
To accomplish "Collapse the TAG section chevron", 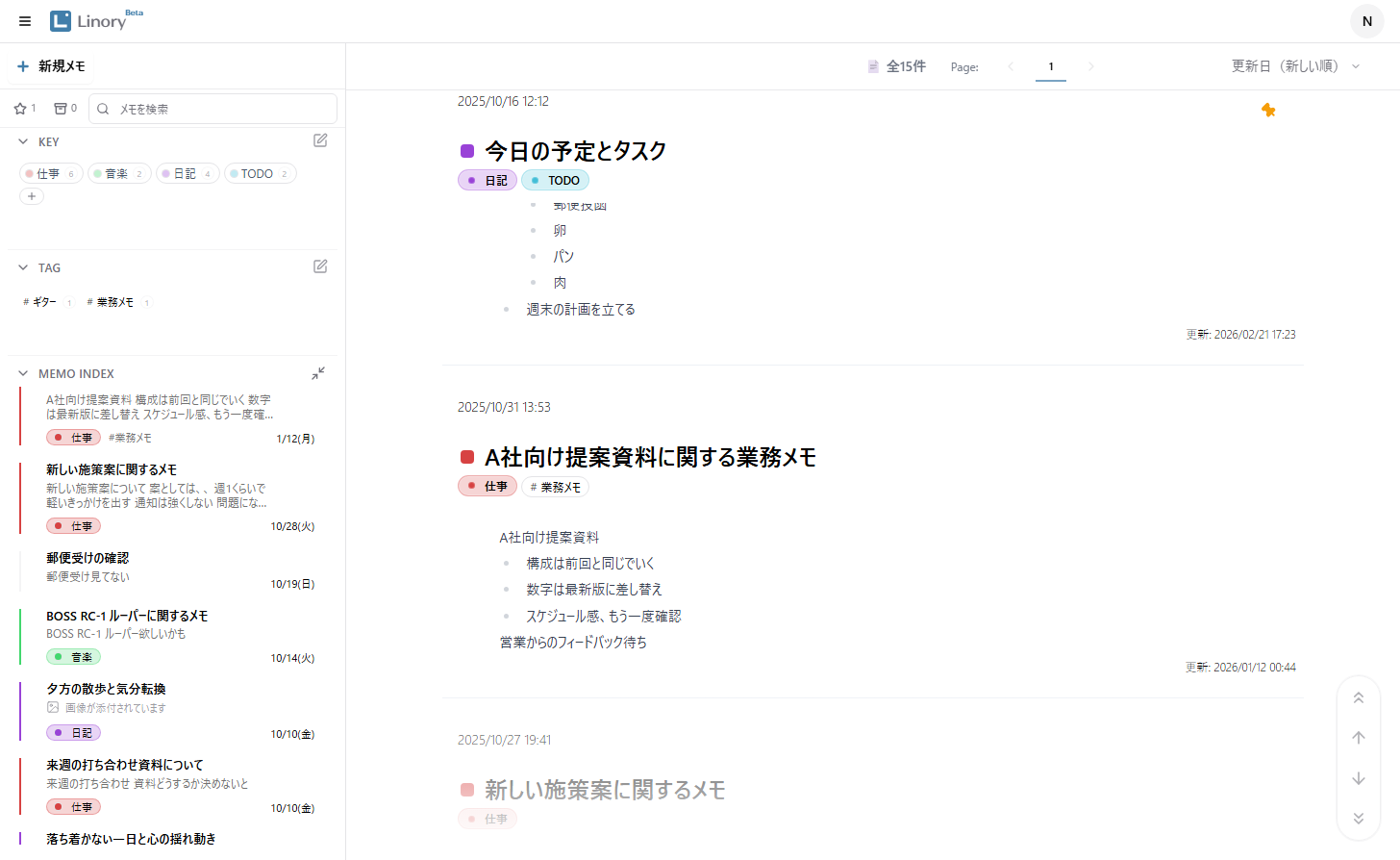I will coord(23,267).
